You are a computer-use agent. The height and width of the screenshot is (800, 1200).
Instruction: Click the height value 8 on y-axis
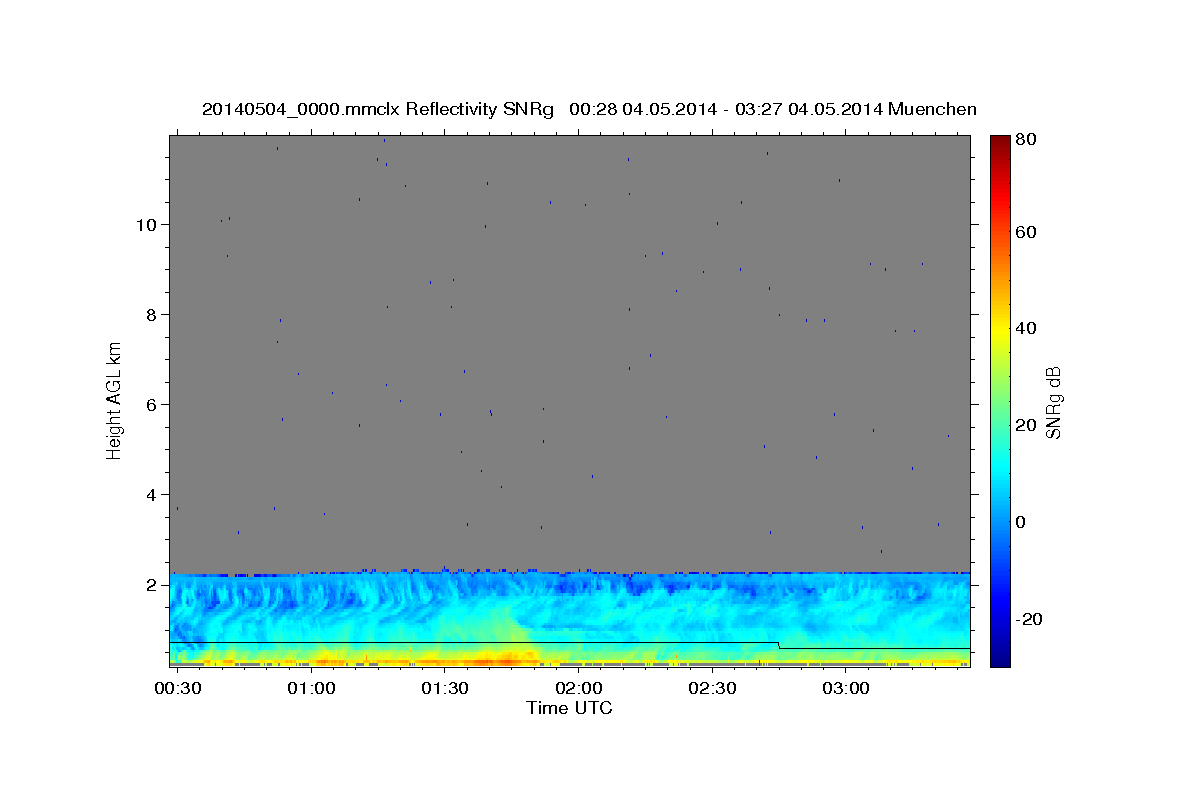[x=150, y=315]
